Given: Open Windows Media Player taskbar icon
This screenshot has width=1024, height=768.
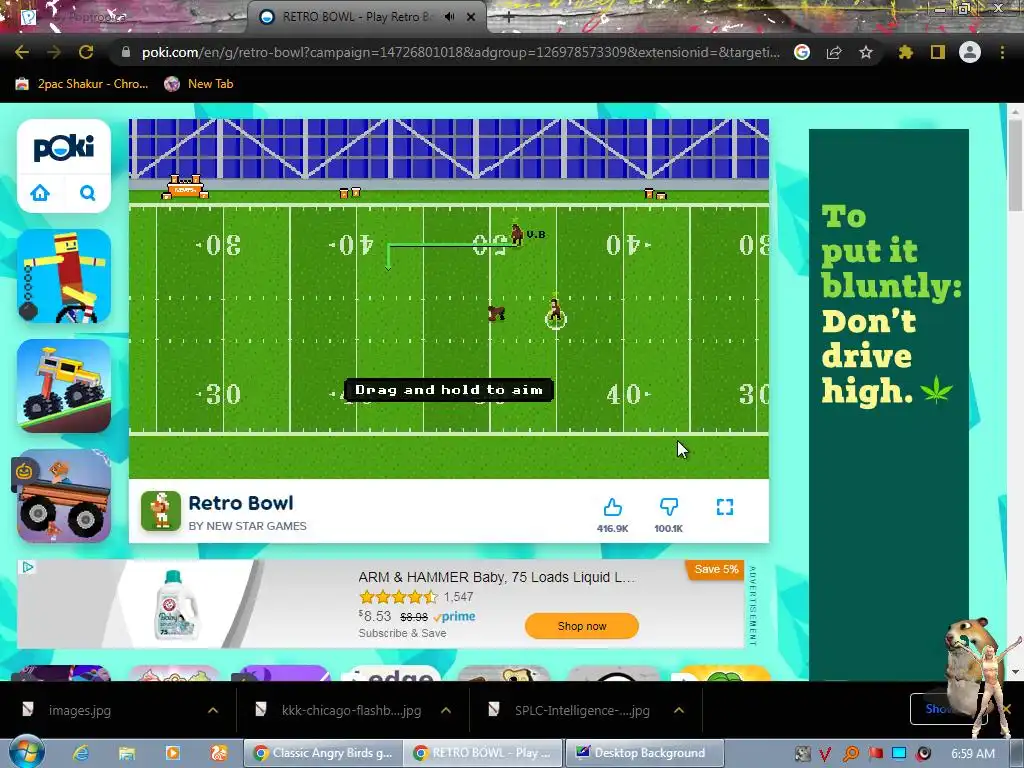Looking at the screenshot, I should (x=173, y=753).
